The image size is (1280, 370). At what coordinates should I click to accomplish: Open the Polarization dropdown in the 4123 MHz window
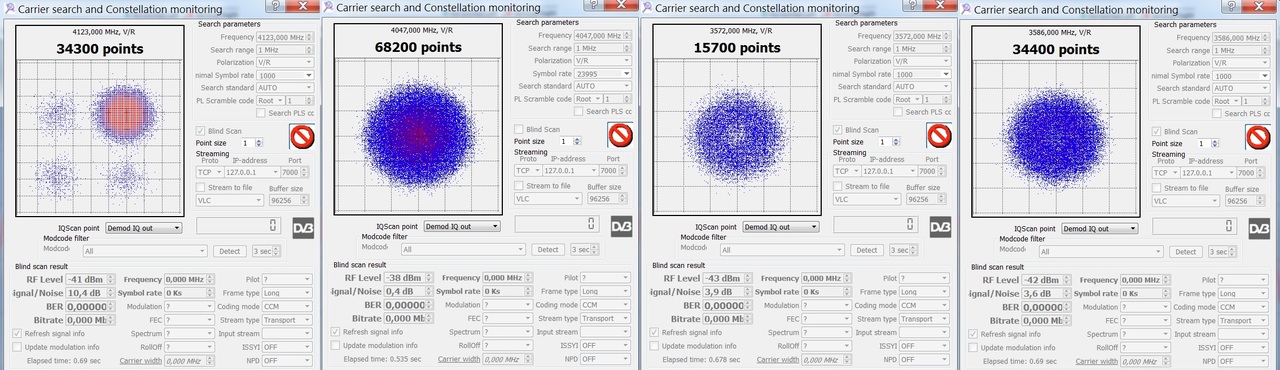pyautogui.click(x=285, y=62)
